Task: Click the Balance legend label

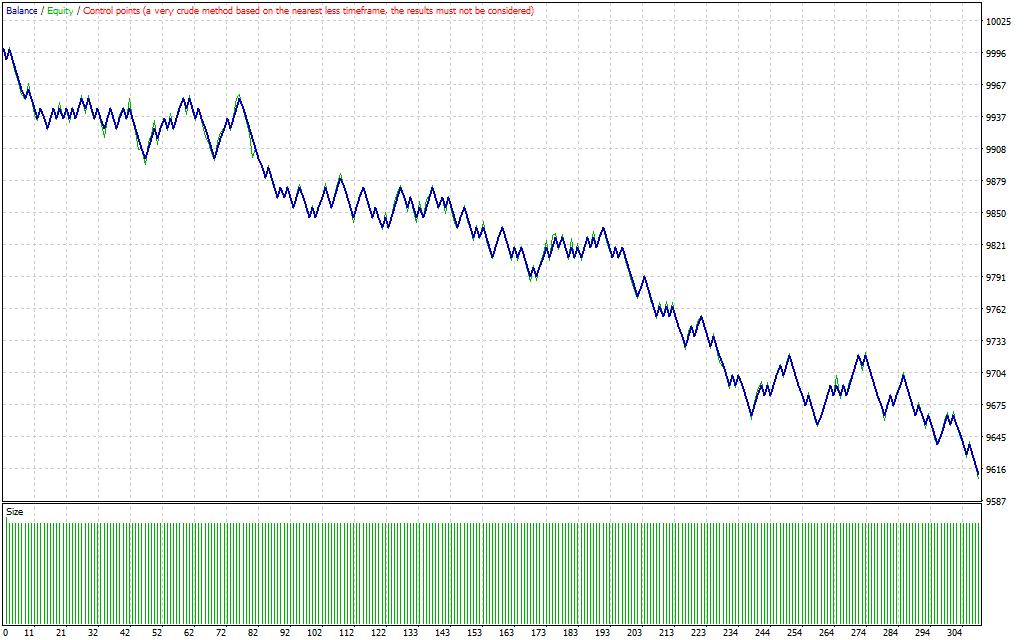Action: 22,10
